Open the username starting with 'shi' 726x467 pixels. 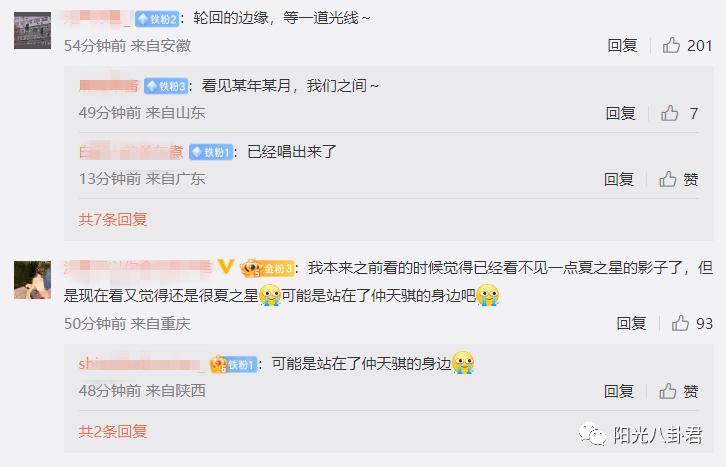pyautogui.click(x=141, y=364)
